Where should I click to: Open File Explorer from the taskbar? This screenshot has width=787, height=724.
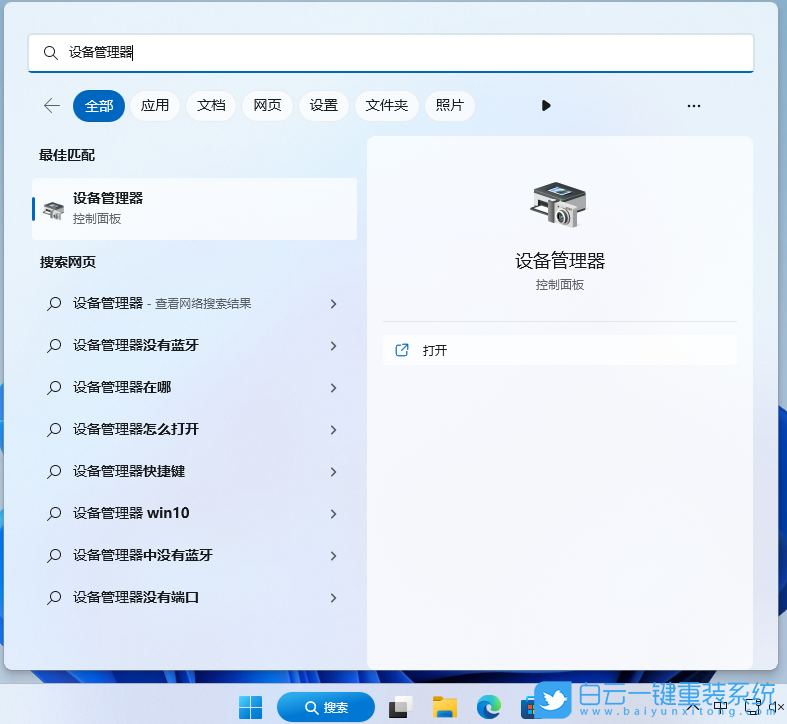click(445, 707)
